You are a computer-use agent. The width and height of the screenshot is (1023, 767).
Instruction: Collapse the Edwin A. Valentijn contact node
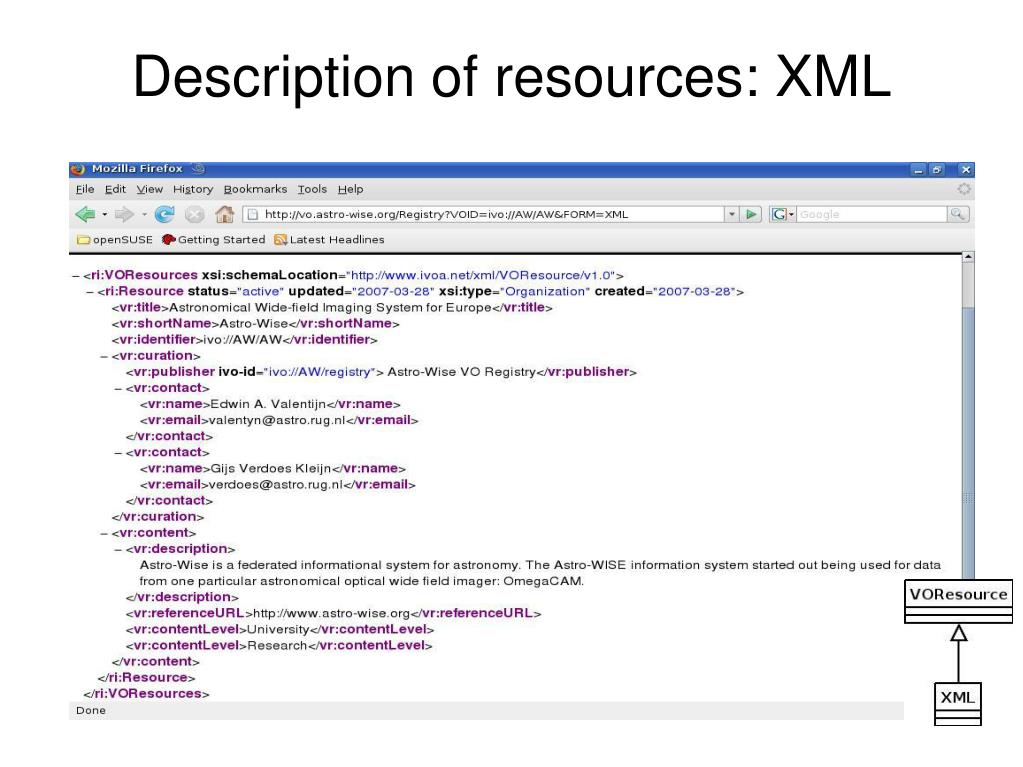(x=118, y=389)
